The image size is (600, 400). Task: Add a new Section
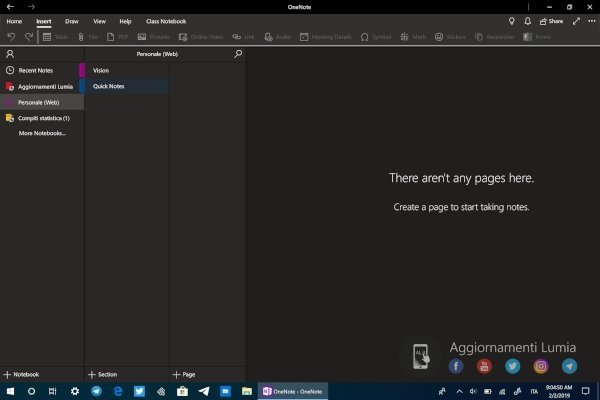point(103,374)
